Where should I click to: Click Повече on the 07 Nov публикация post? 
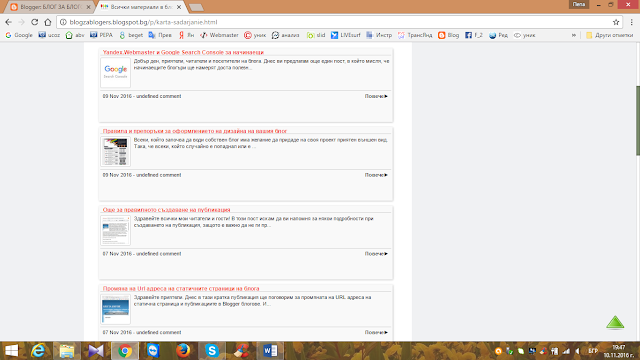pos(376,253)
